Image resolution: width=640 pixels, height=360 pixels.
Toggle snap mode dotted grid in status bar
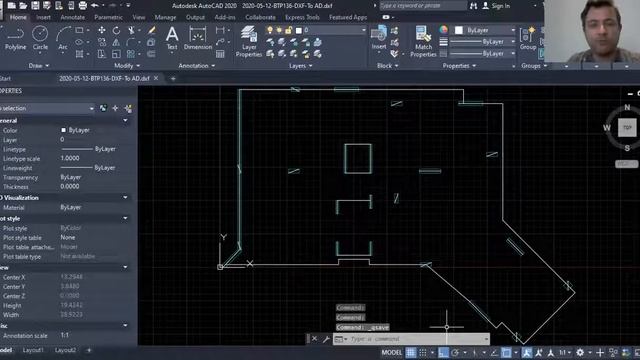click(423, 352)
